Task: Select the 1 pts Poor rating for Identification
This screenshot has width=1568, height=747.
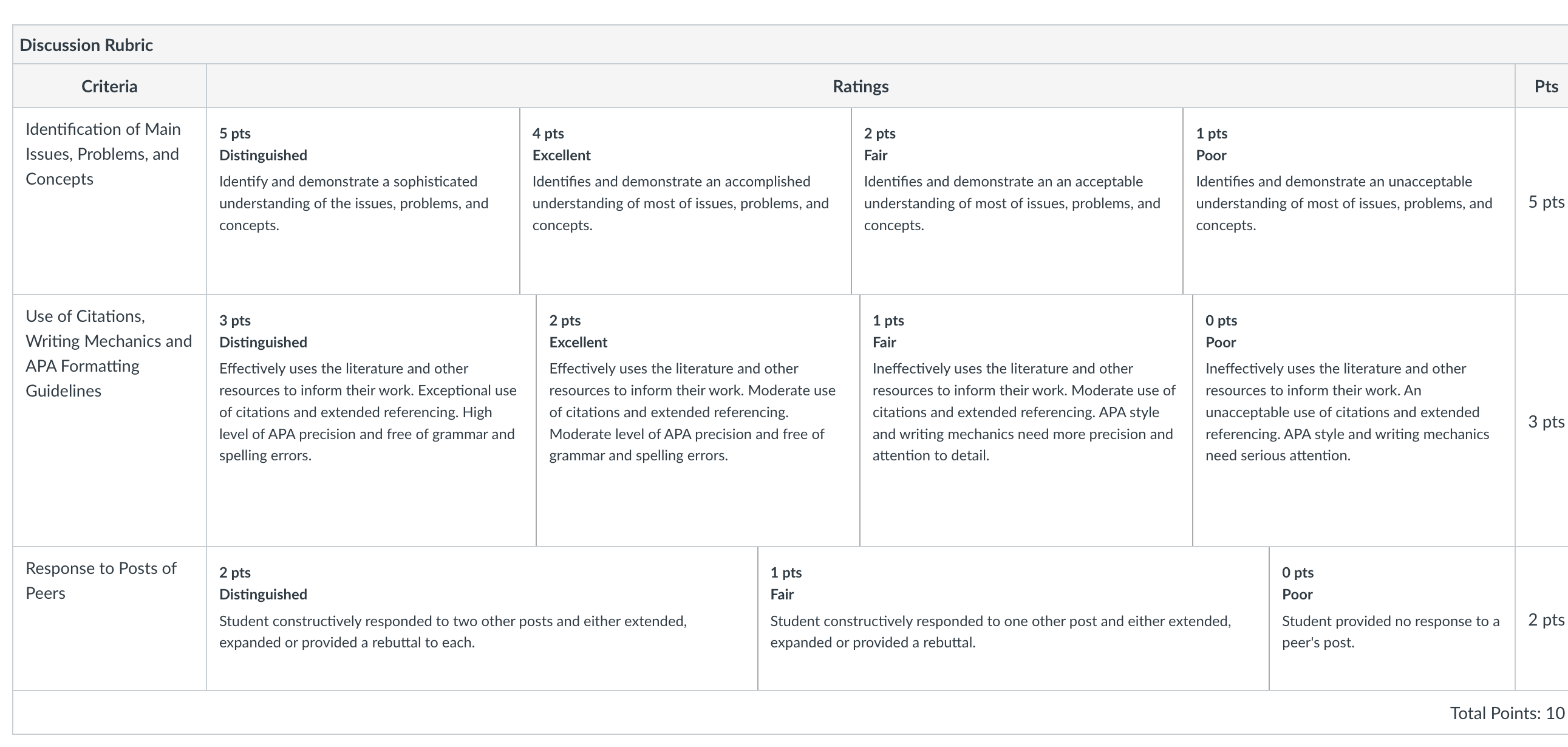Action: click(x=1349, y=201)
